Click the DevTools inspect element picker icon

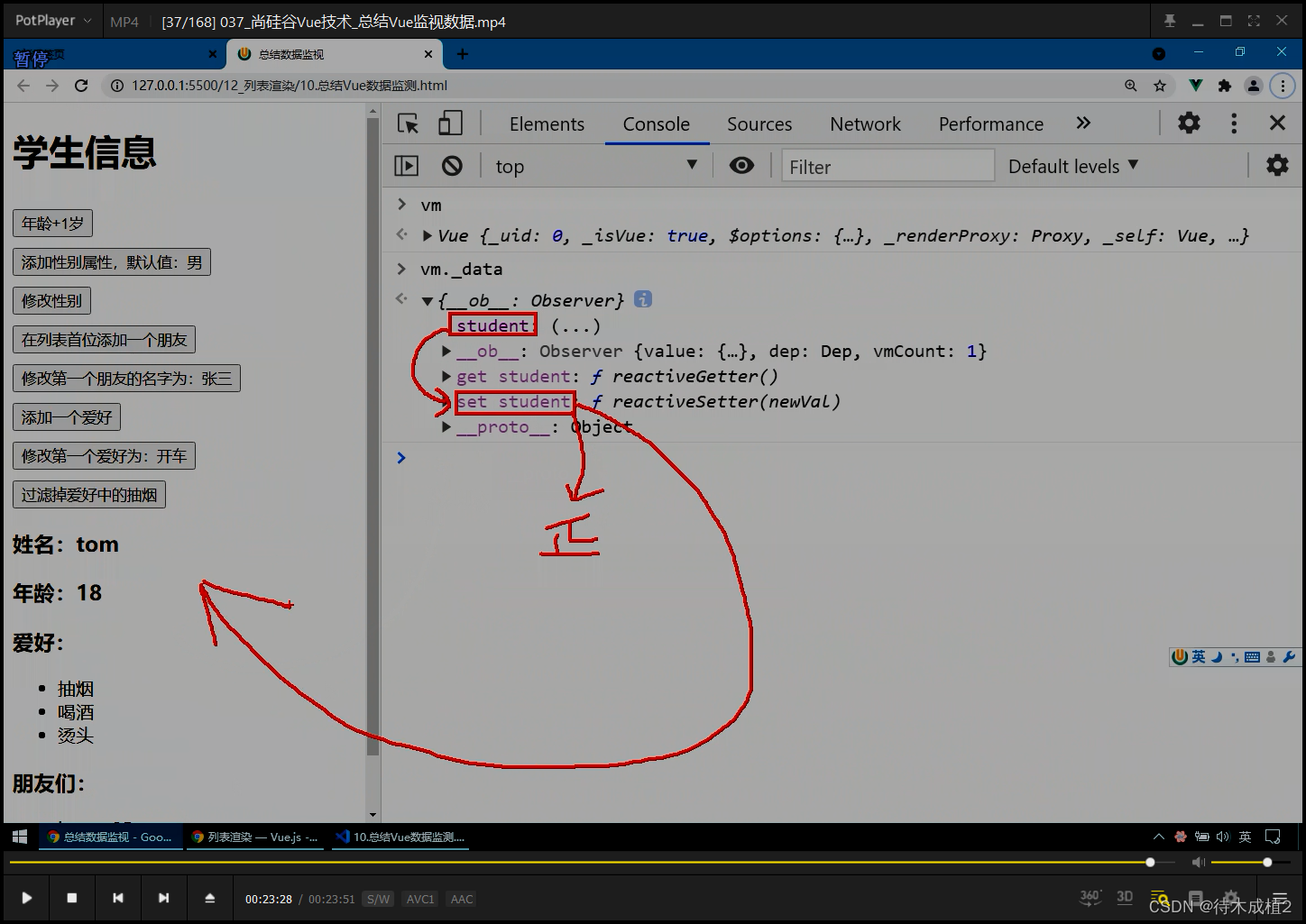(x=409, y=124)
